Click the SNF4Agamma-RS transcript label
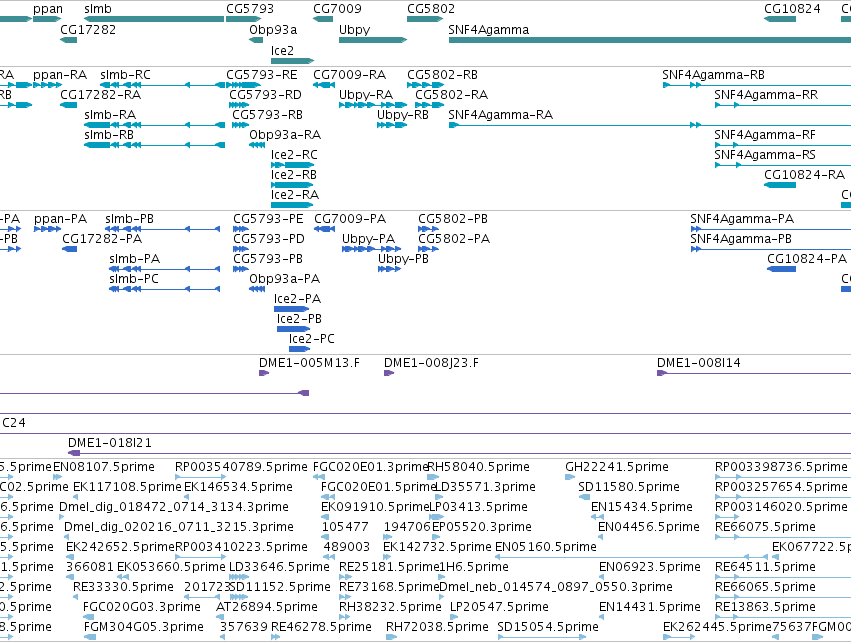Viewport: 851px width, 642px height. tap(765, 155)
